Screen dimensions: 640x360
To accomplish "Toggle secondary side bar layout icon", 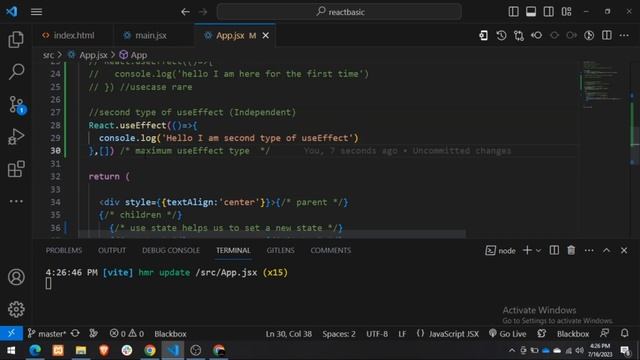I will [x=549, y=11].
